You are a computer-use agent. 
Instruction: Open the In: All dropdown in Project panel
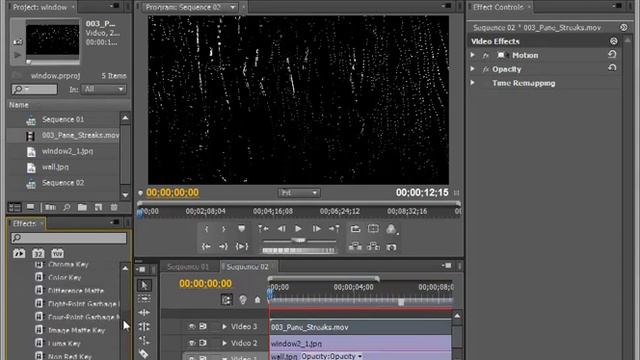(x=103, y=89)
